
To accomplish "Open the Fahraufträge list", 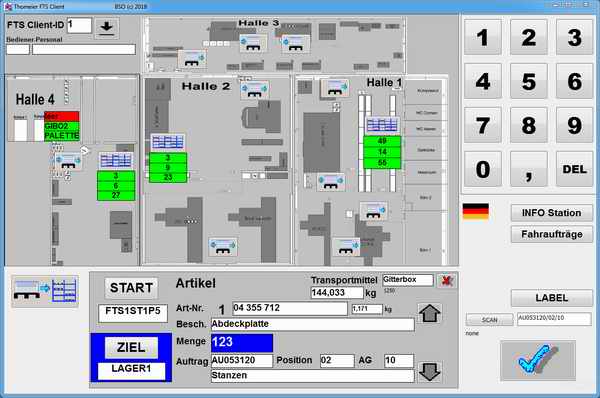I will pyautogui.click(x=551, y=234).
